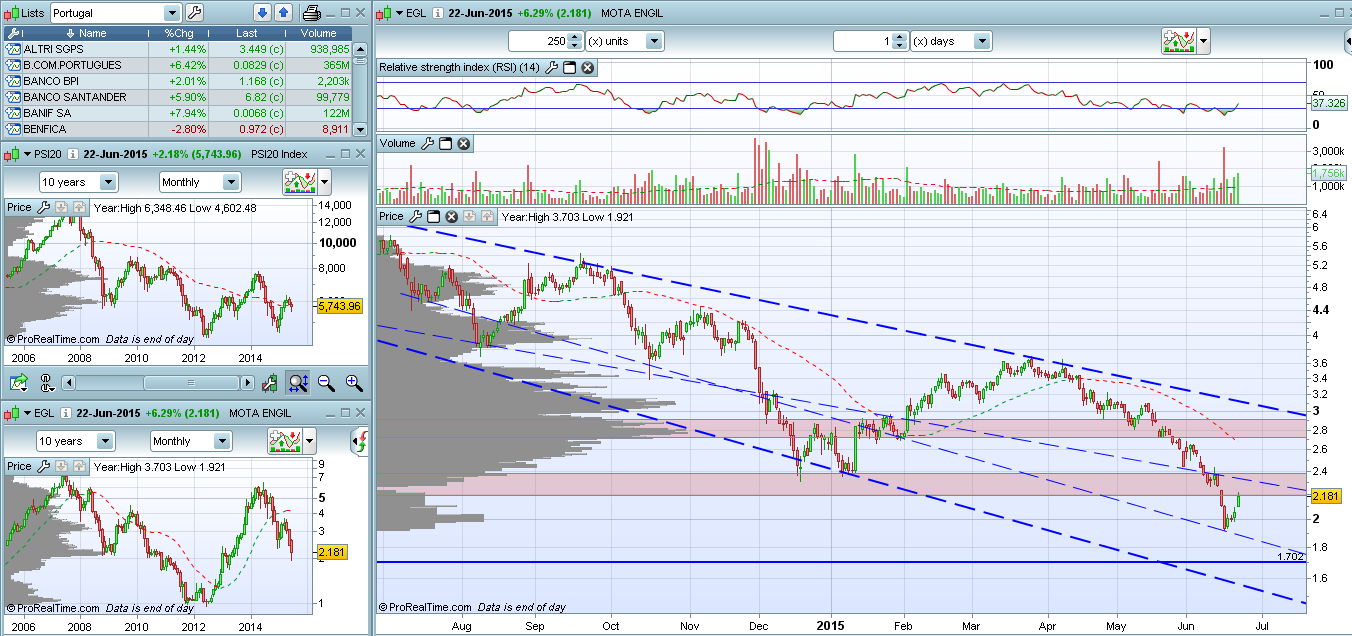
Task: Show info for small EGL chart
Action: click(x=65, y=413)
